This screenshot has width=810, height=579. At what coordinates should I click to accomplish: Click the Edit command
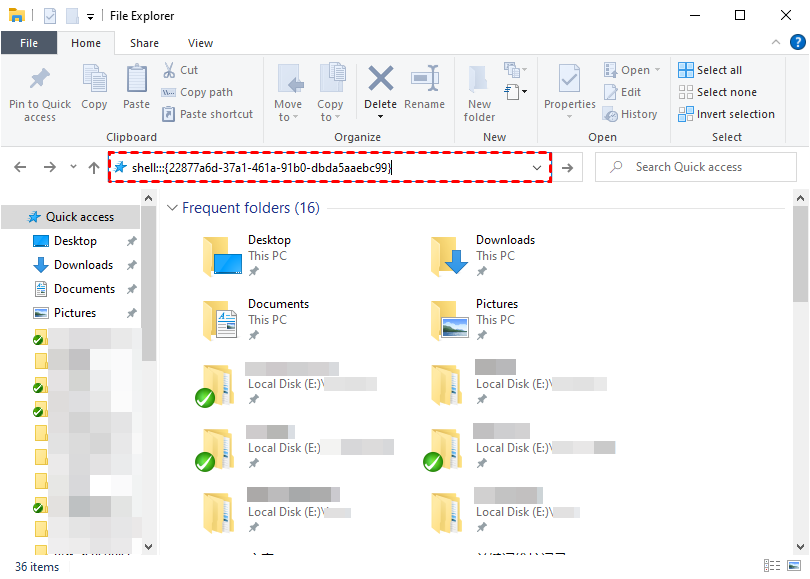coord(622,92)
